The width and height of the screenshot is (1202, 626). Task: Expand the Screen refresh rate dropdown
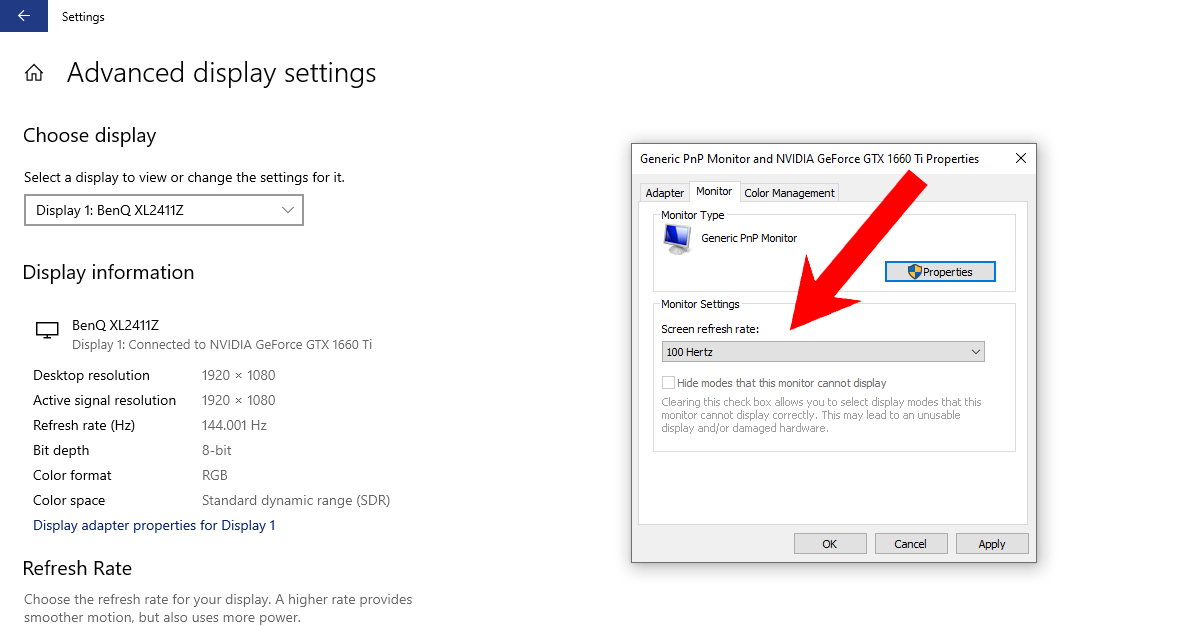823,352
